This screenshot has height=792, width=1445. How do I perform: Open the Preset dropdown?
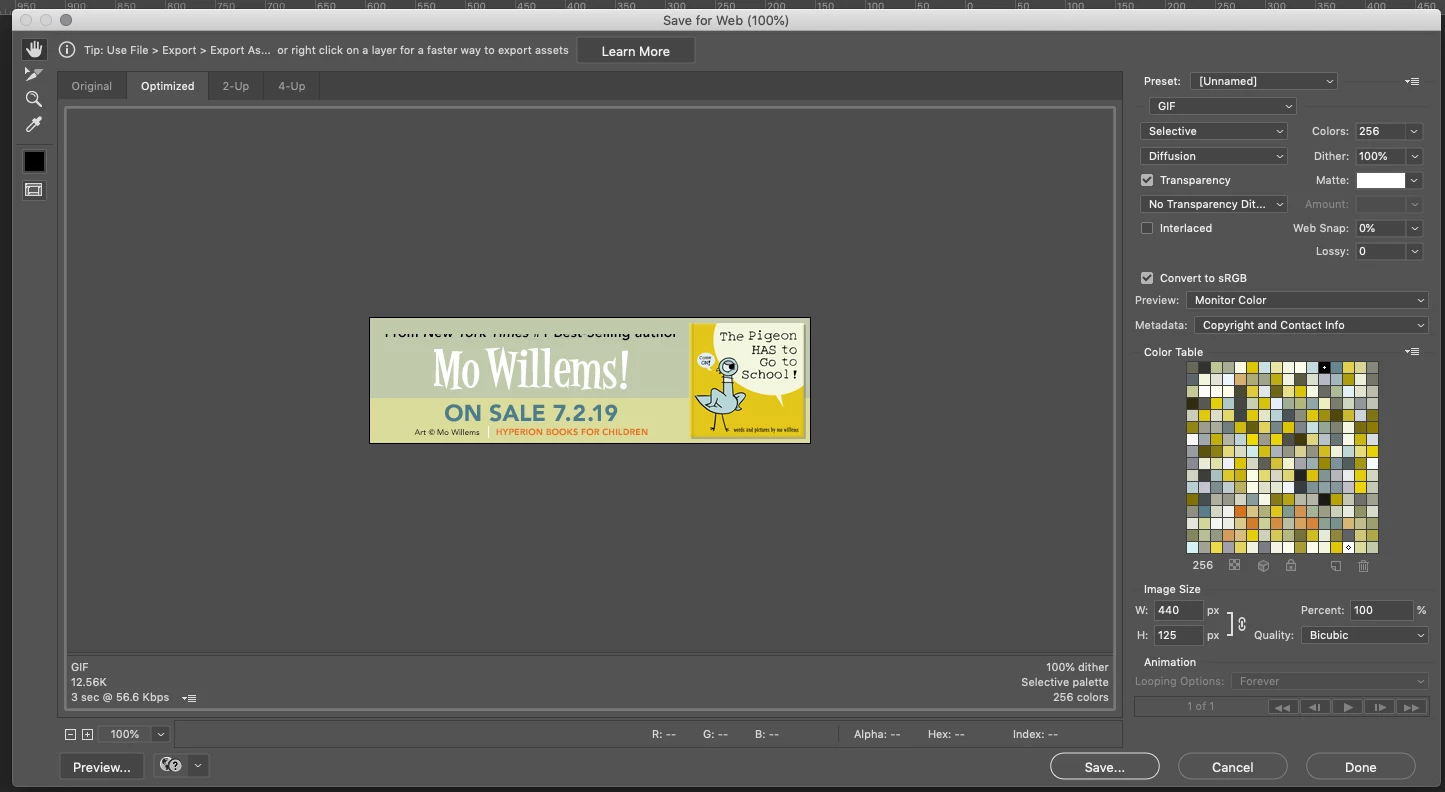[1264, 81]
